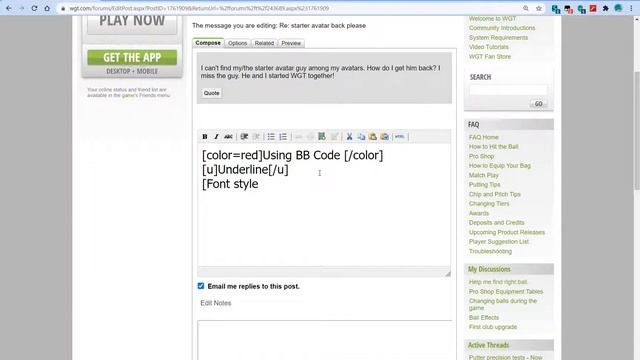The image size is (640, 360).
Task: Open 'Chip and Pitch Tips' link
Action: pyautogui.click(x=495, y=194)
